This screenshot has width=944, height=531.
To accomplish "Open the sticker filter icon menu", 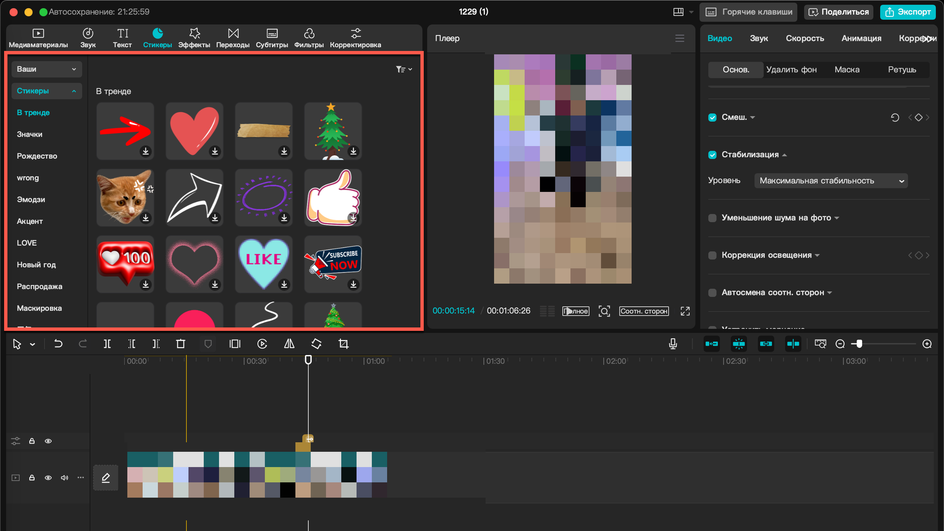I will (403, 69).
